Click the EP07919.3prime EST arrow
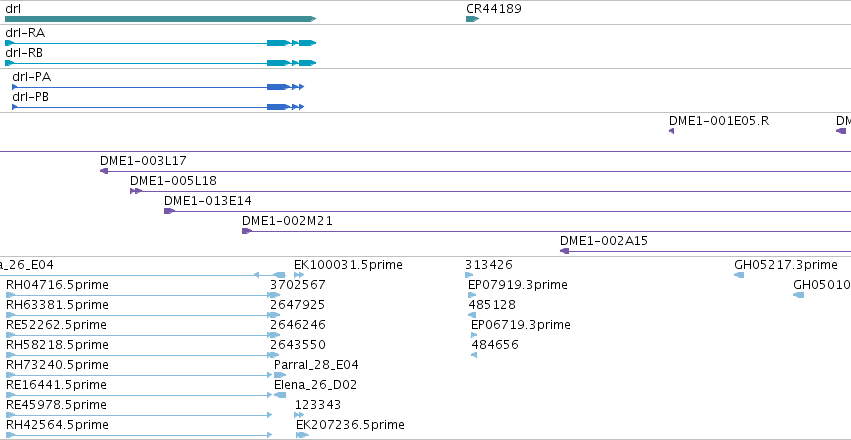 coord(472,295)
